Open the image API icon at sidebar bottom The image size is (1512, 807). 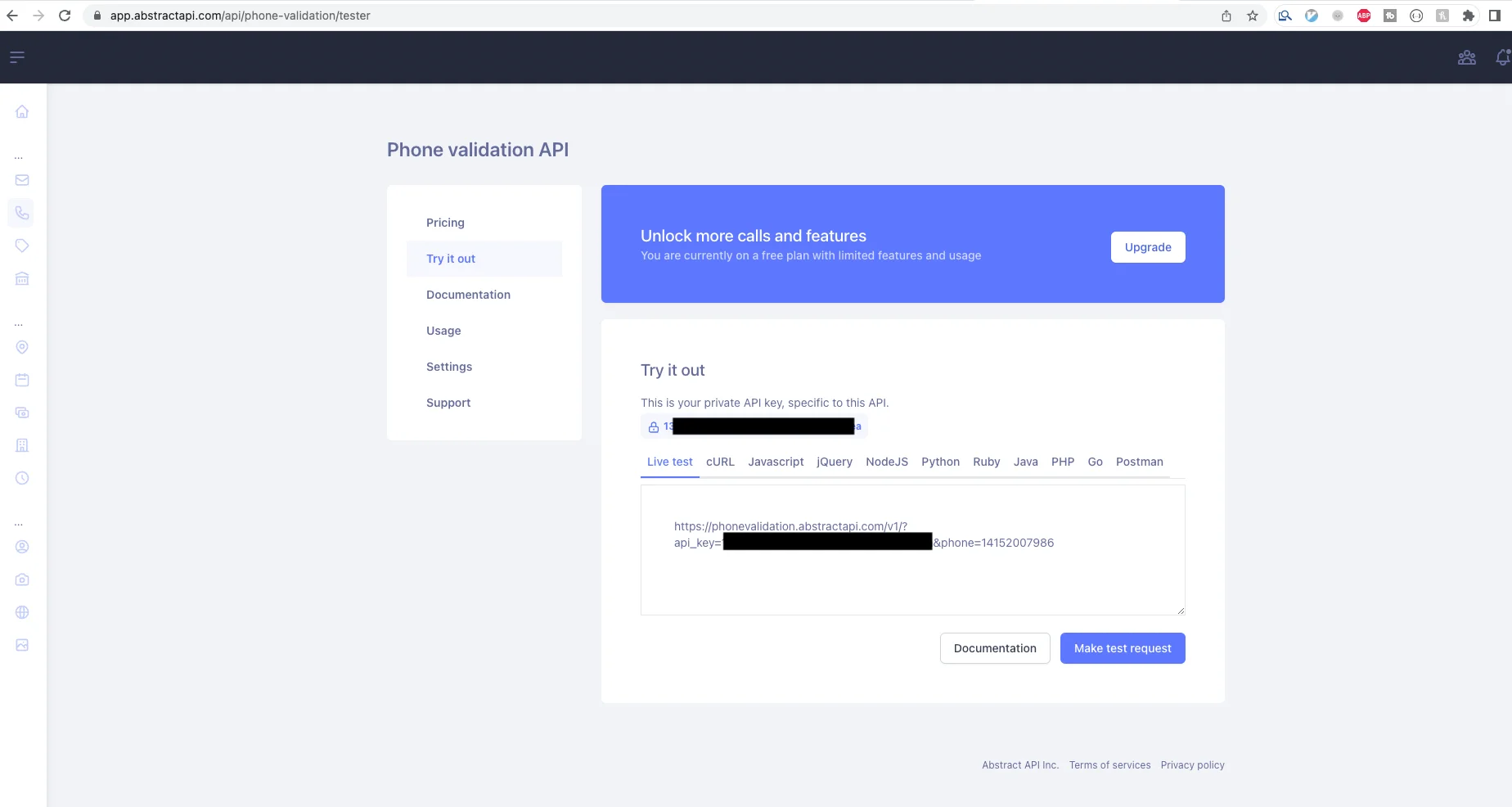point(22,645)
